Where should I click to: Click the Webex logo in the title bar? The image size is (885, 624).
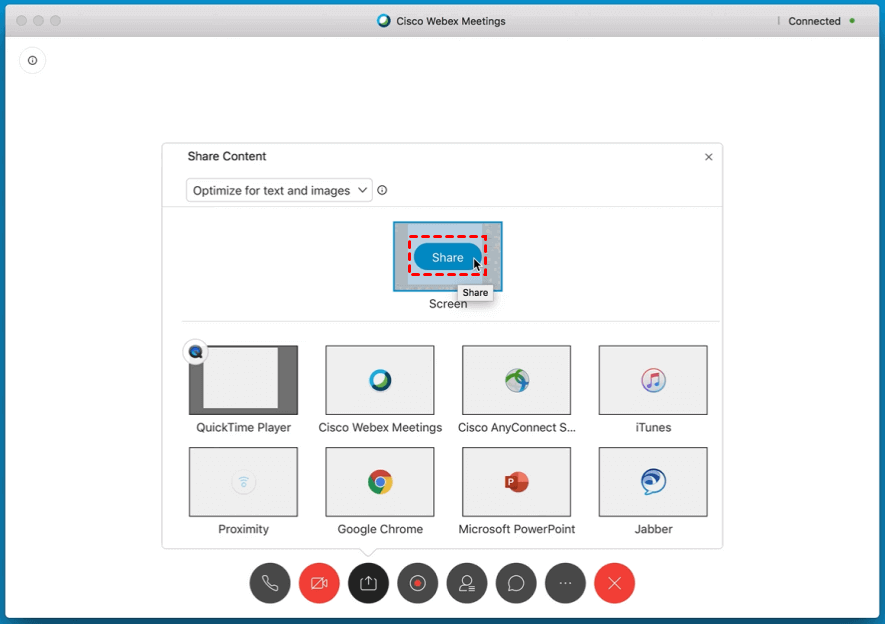pos(383,21)
